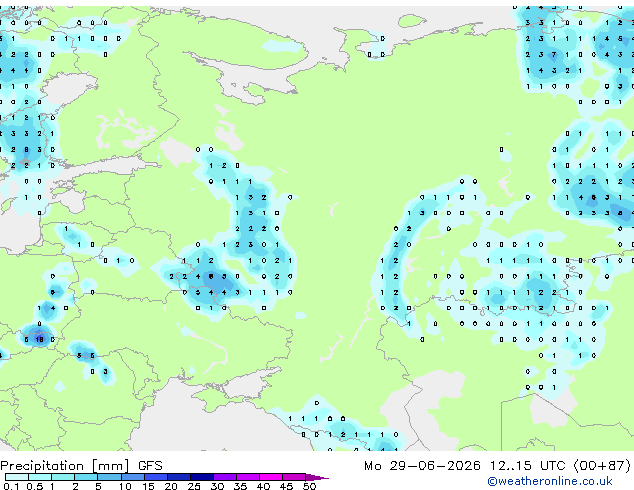Click the '0.5' legend scale label
The width and height of the screenshot is (634, 490).
click(x=34, y=486)
